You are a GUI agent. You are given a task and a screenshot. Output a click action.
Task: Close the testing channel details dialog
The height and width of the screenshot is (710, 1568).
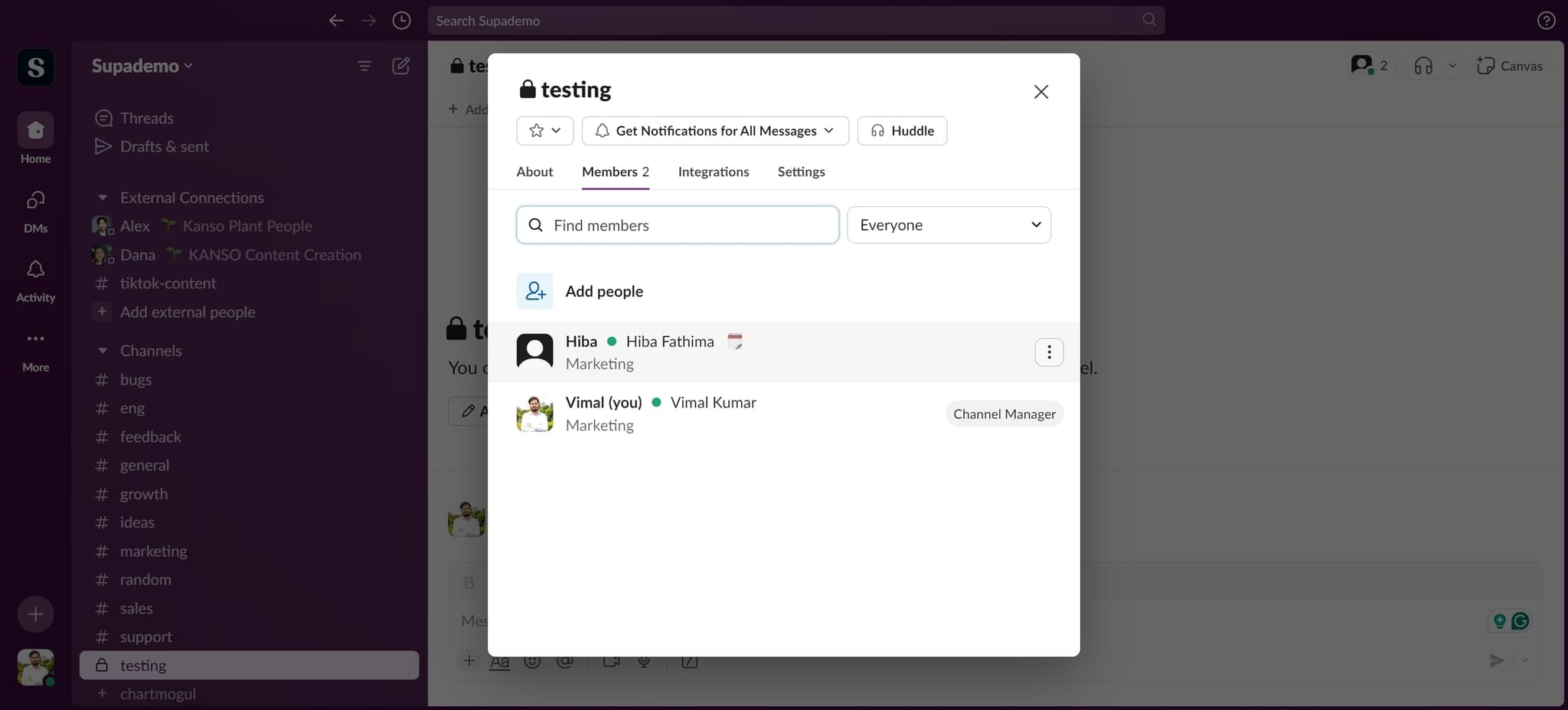(1040, 92)
